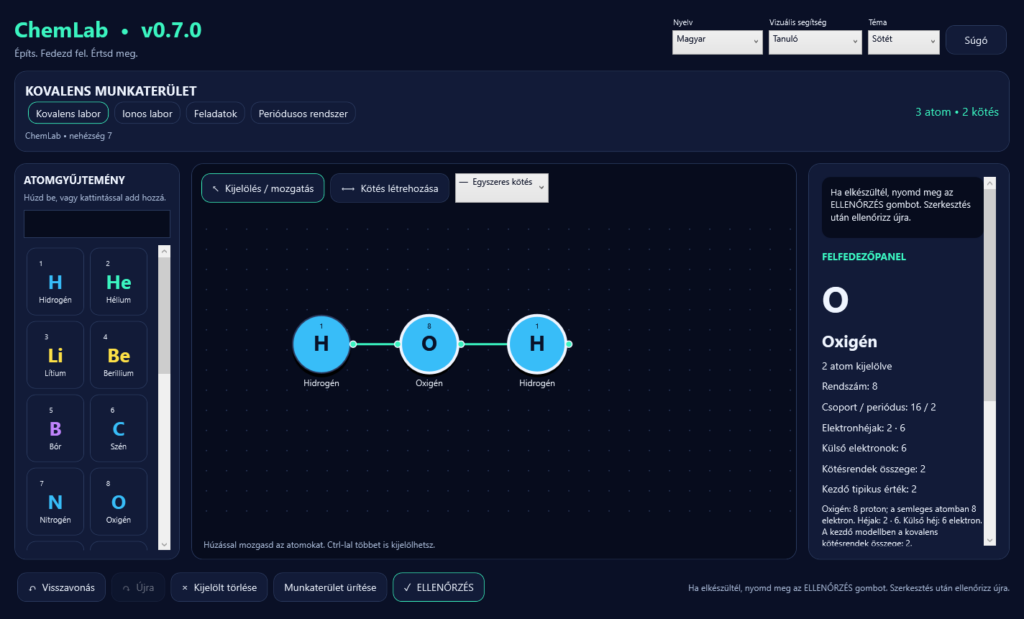Choose the Szén (C) element tile
The height and width of the screenshot is (619, 1024).
(x=118, y=428)
